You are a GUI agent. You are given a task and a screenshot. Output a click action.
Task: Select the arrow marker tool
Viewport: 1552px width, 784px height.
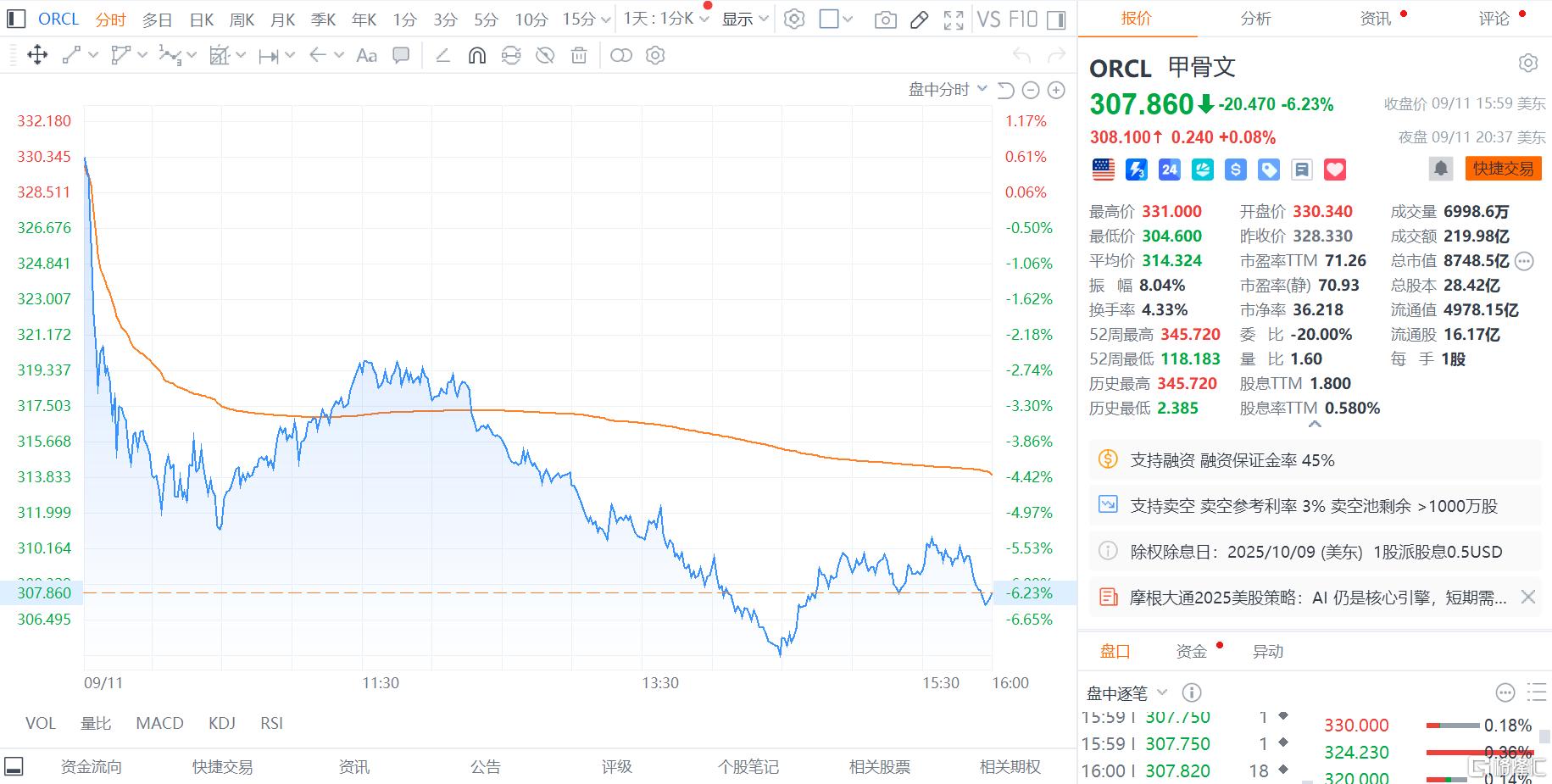(x=318, y=55)
